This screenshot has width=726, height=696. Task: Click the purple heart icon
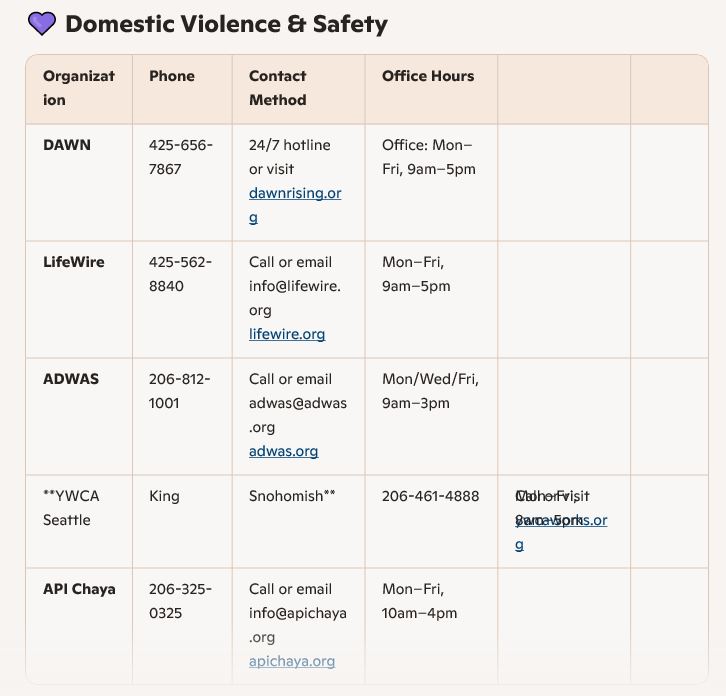(x=42, y=24)
